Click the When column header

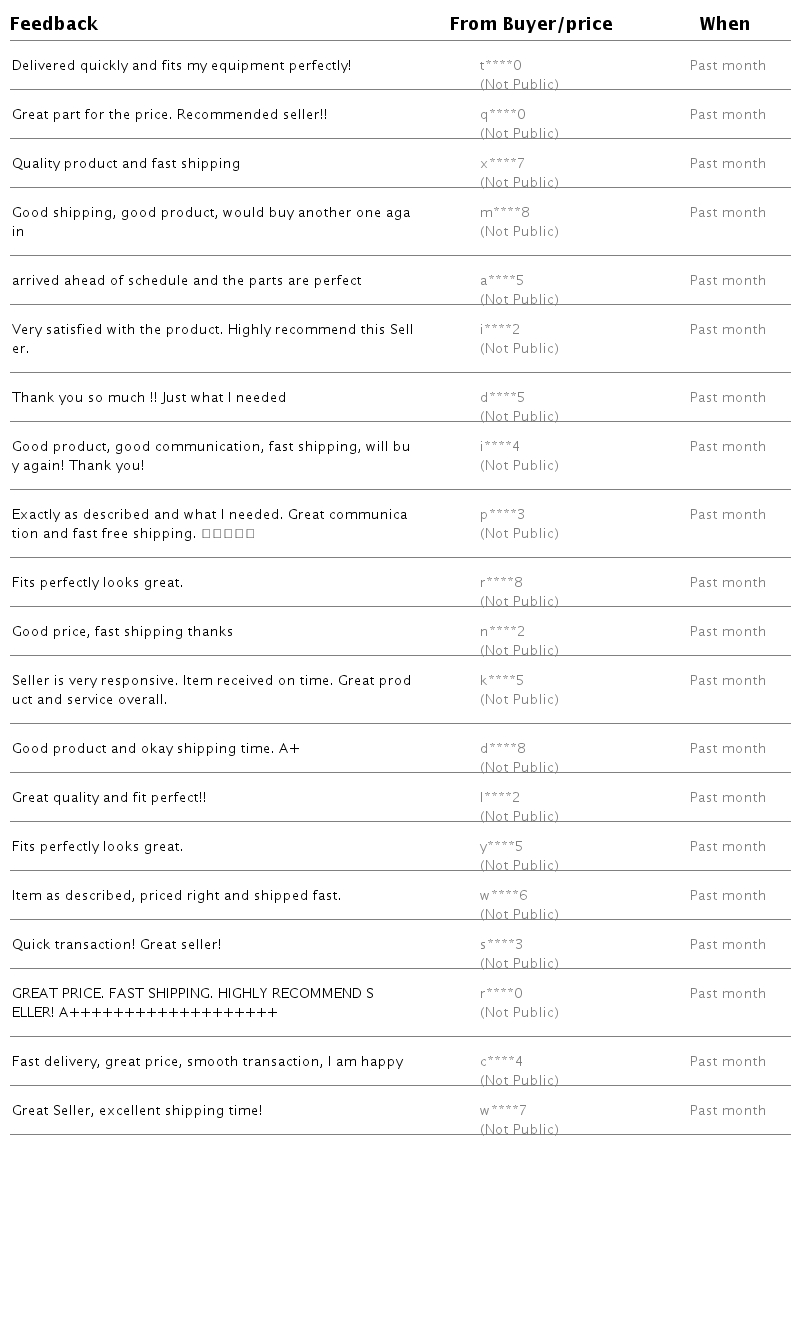(724, 24)
